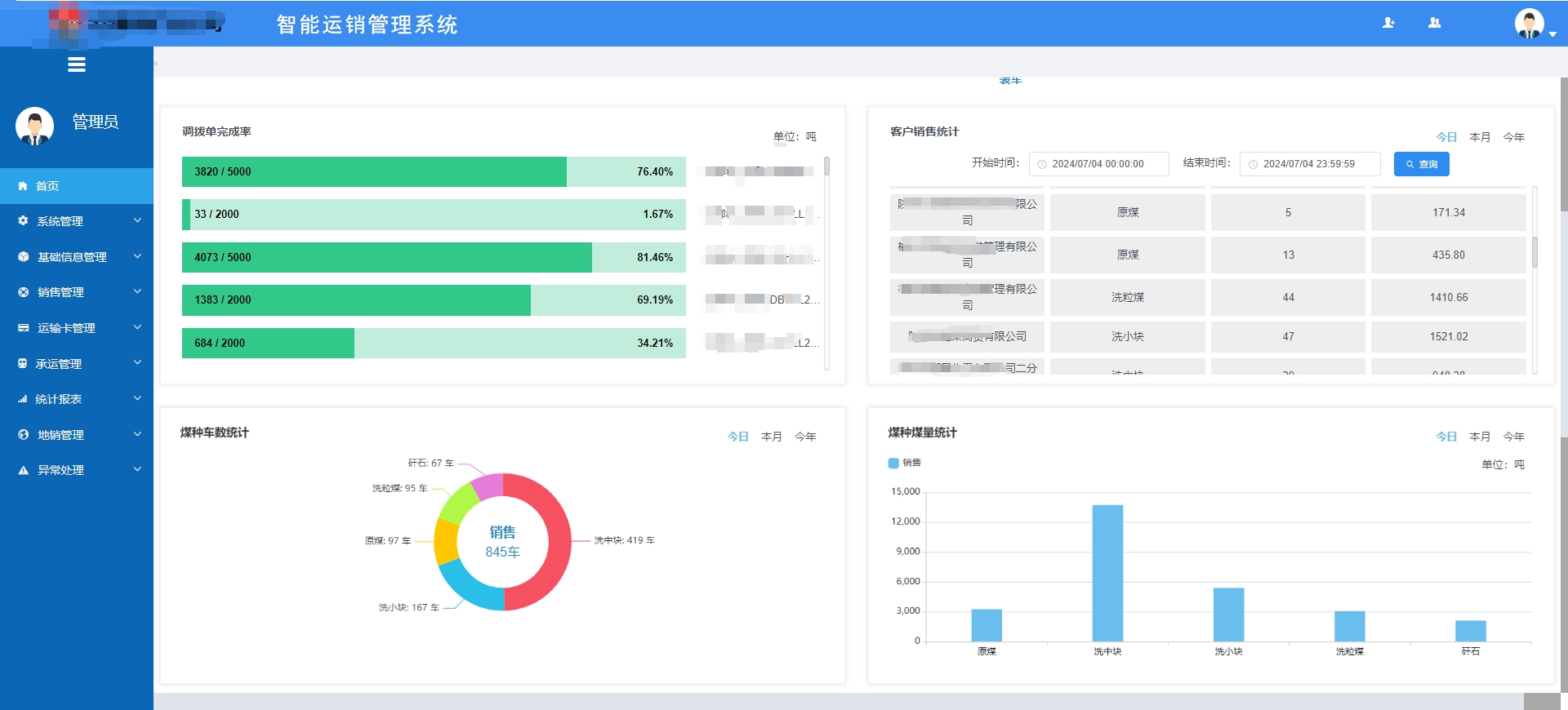
Task: Select 首页 in the sidebar menu
Action: [47, 186]
